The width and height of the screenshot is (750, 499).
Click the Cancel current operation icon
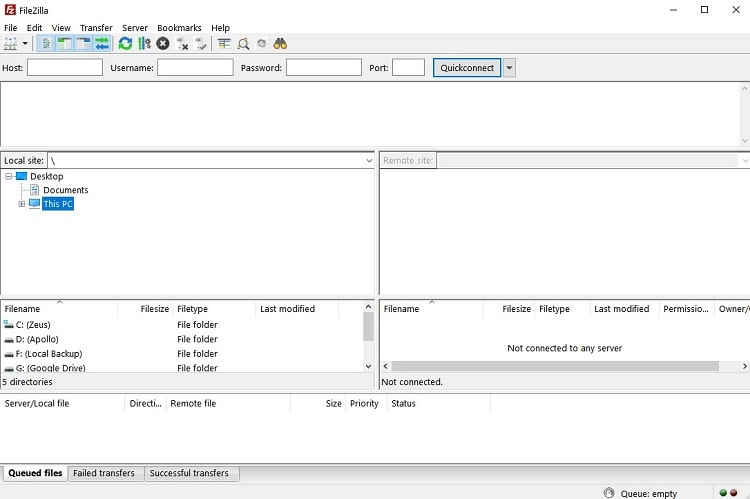163,44
